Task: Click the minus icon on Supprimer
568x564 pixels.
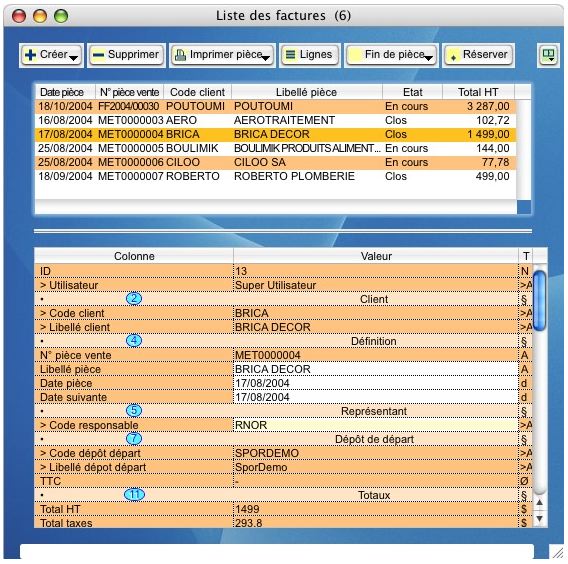Action: 98,55
